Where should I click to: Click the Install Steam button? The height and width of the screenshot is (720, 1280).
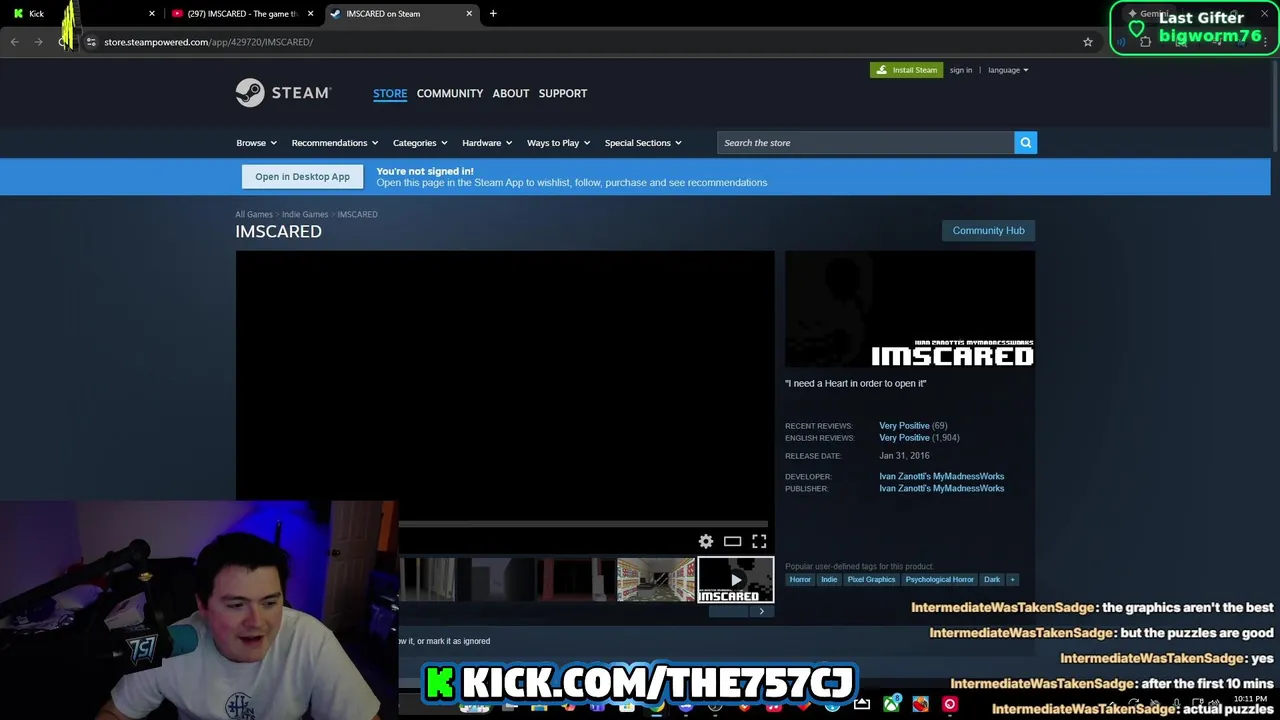click(906, 70)
